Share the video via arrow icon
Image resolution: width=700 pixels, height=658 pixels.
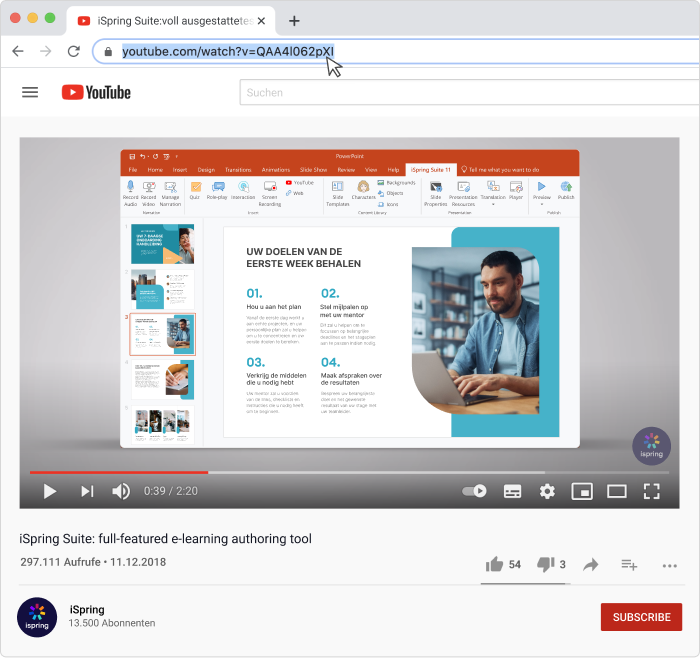pos(591,565)
